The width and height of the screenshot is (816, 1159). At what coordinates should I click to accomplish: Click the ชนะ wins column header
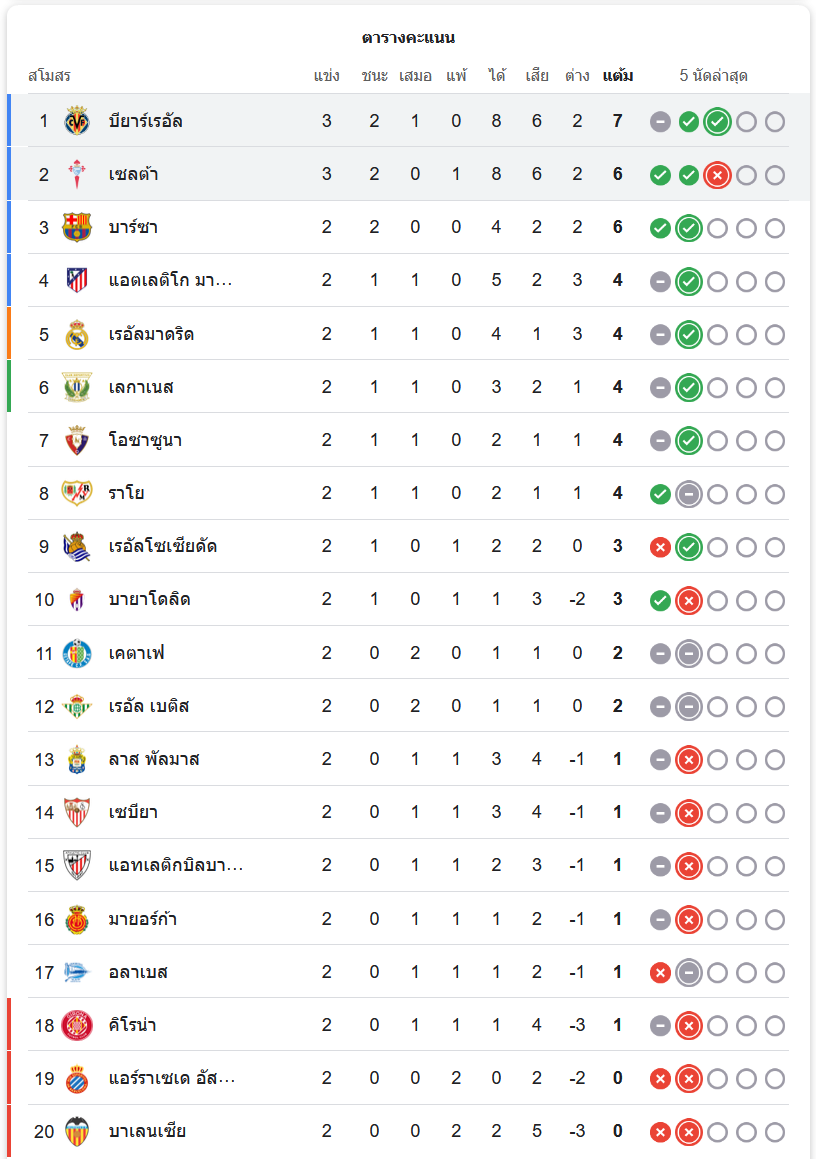[374, 76]
